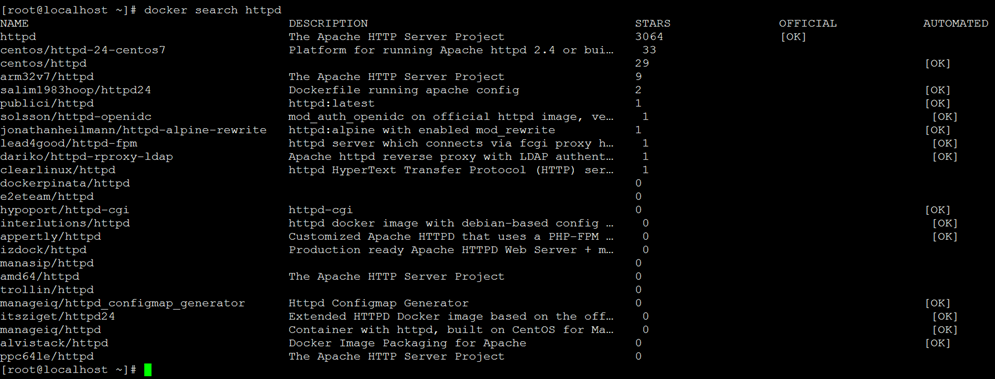The image size is (995, 379).
Task: Click the [OK] for centos/httpd automated
Action: click(x=937, y=63)
